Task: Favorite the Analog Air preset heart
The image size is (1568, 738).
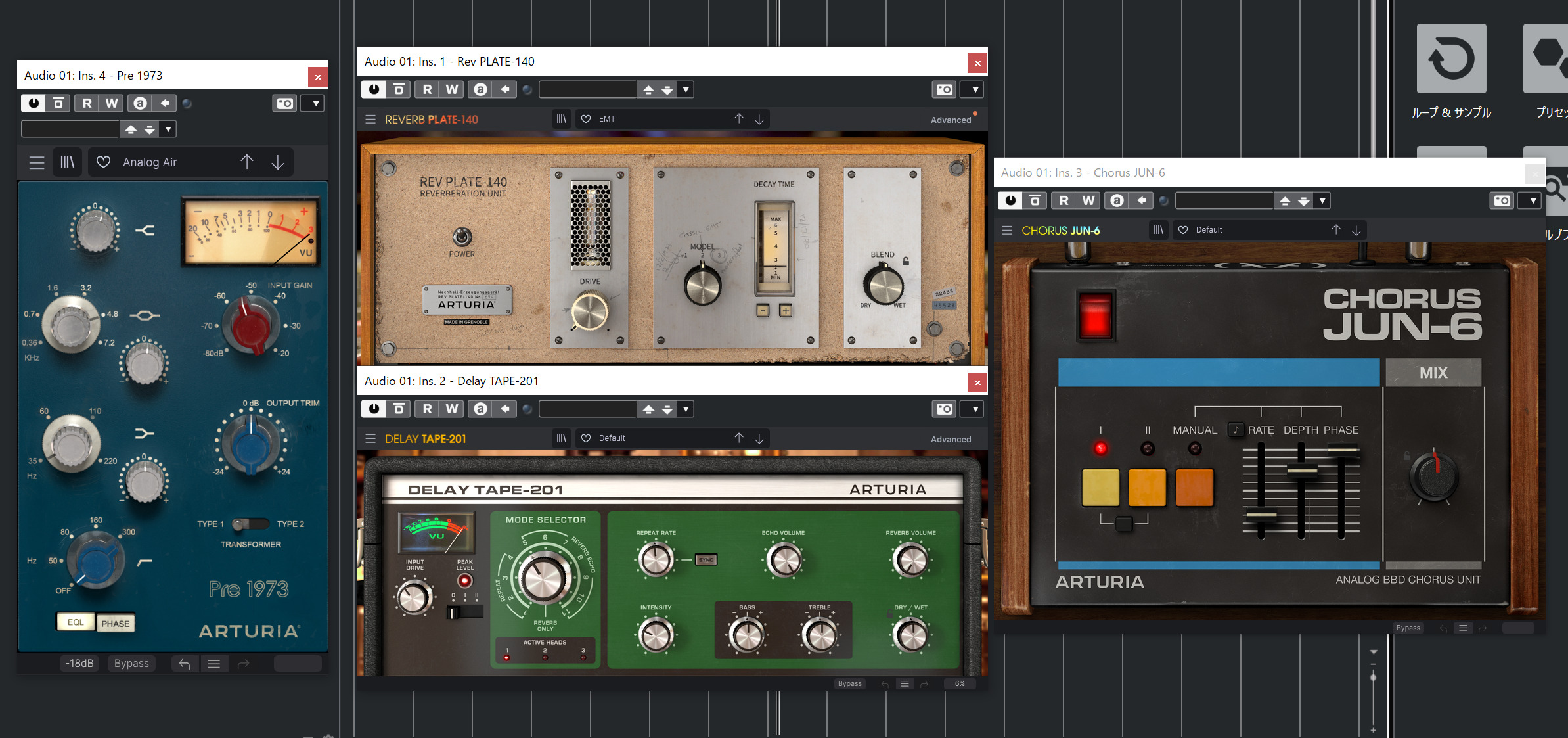Action: coord(103,162)
